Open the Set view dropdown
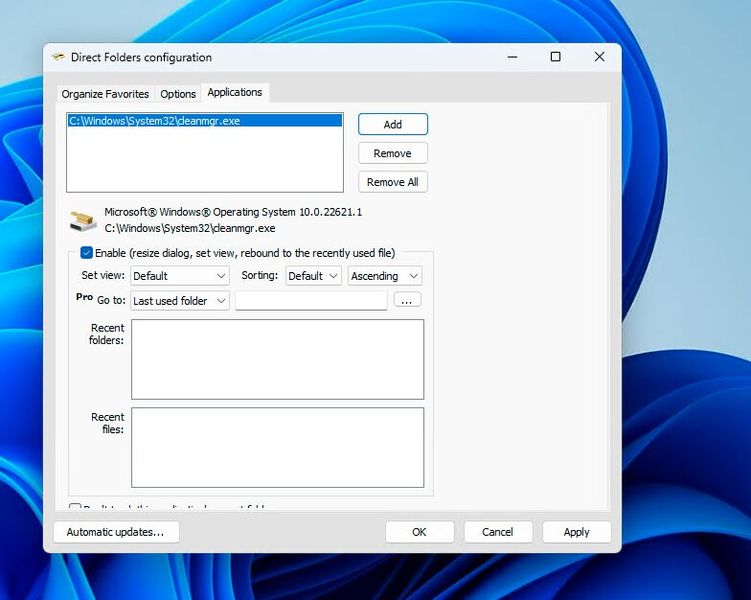Viewport: 751px width, 600px height. click(180, 276)
